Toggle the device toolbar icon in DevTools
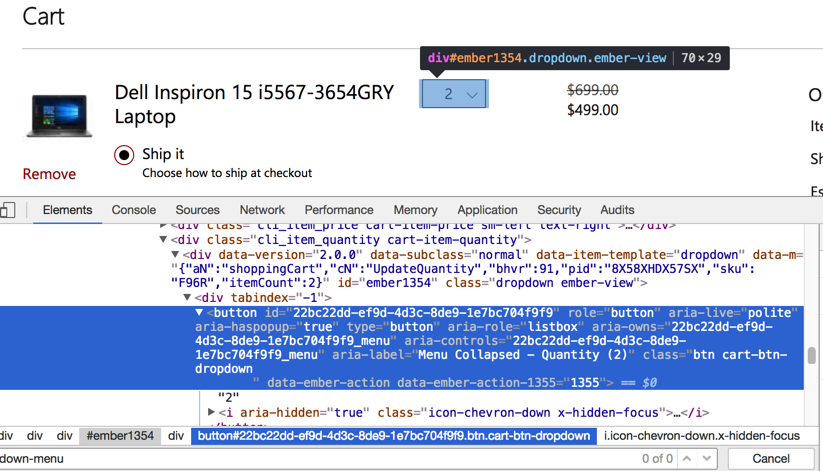The width and height of the screenshot is (823, 471). point(7,210)
